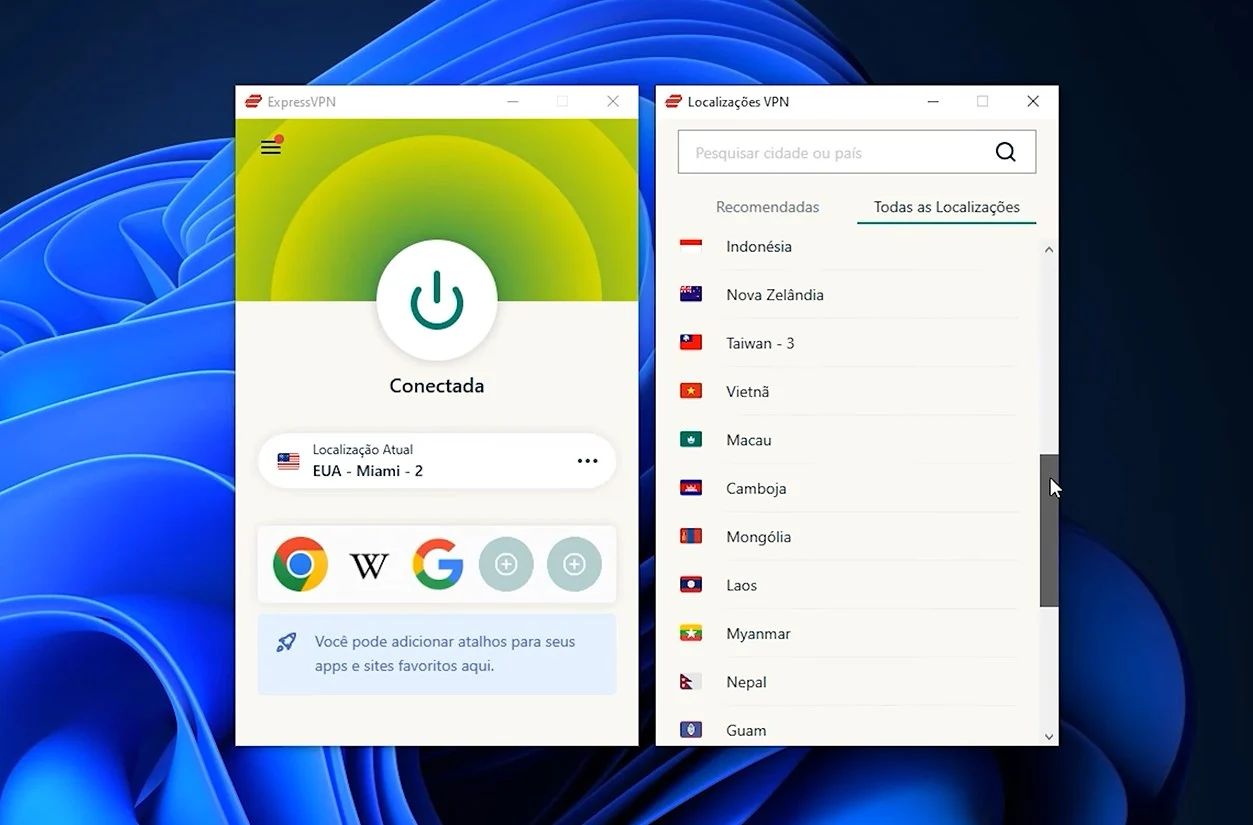Click the Taiwan flag icon

pyautogui.click(x=691, y=342)
